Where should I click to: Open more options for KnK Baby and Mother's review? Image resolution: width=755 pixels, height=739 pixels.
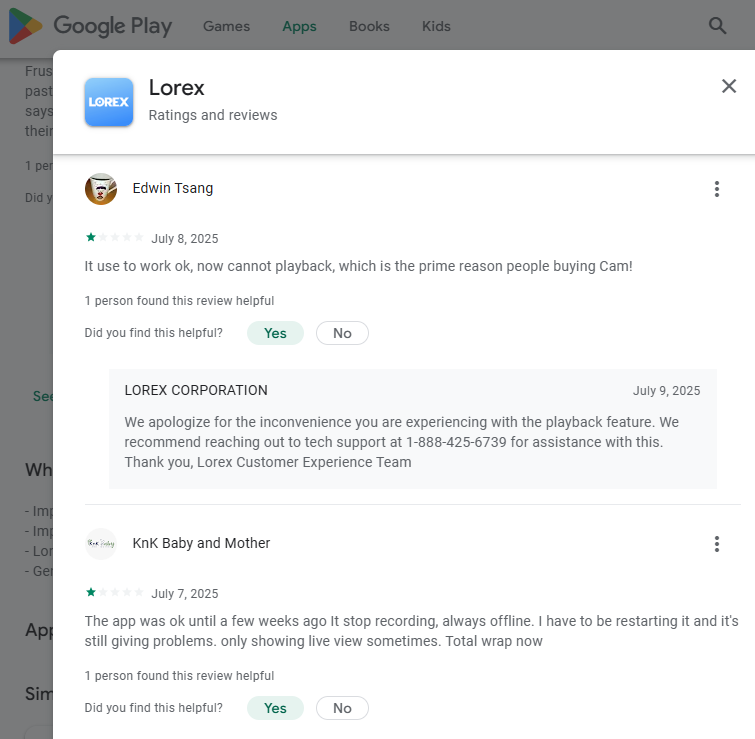coord(716,544)
